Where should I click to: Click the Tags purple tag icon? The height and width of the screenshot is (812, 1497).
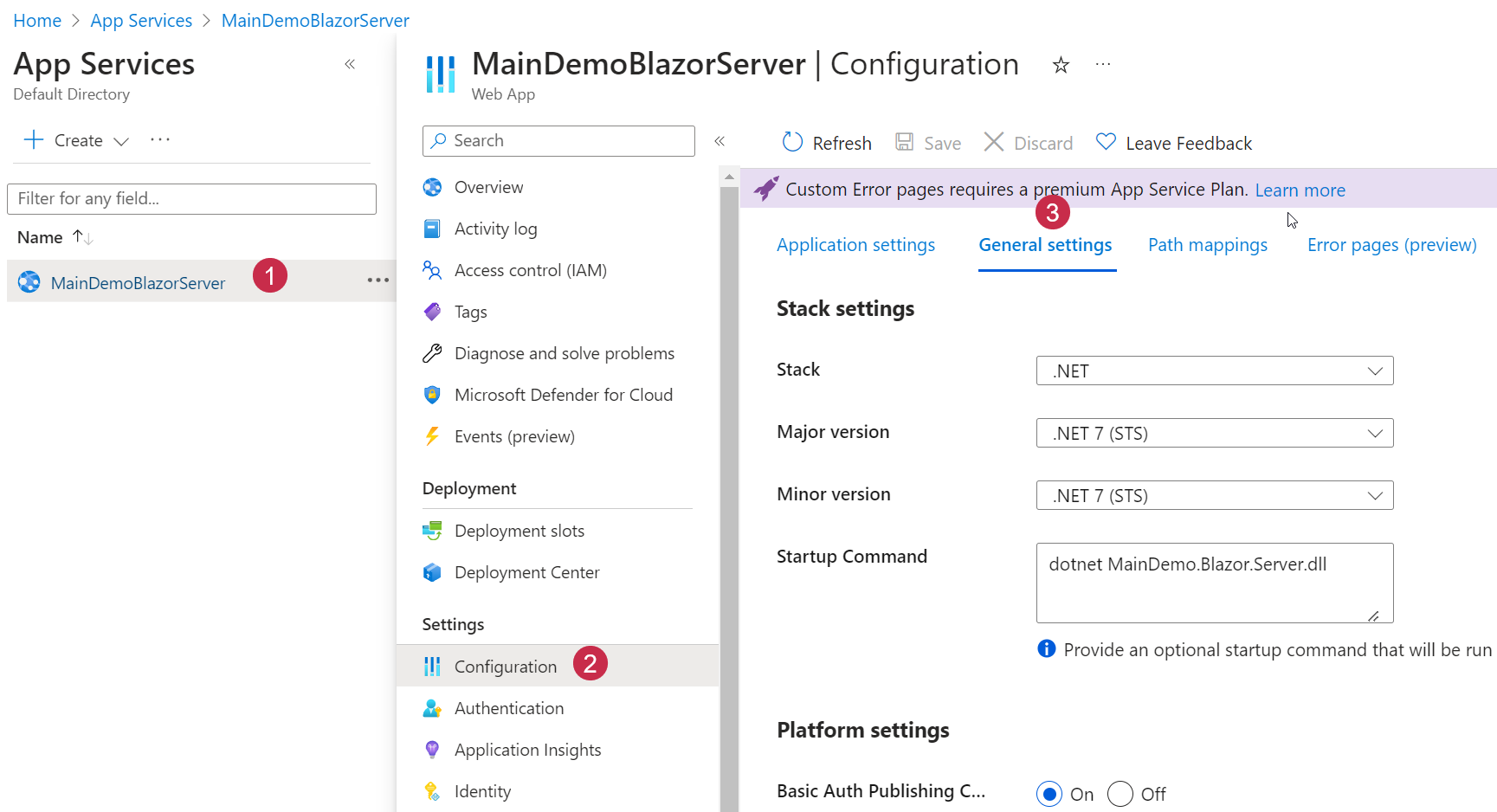click(432, 312)
